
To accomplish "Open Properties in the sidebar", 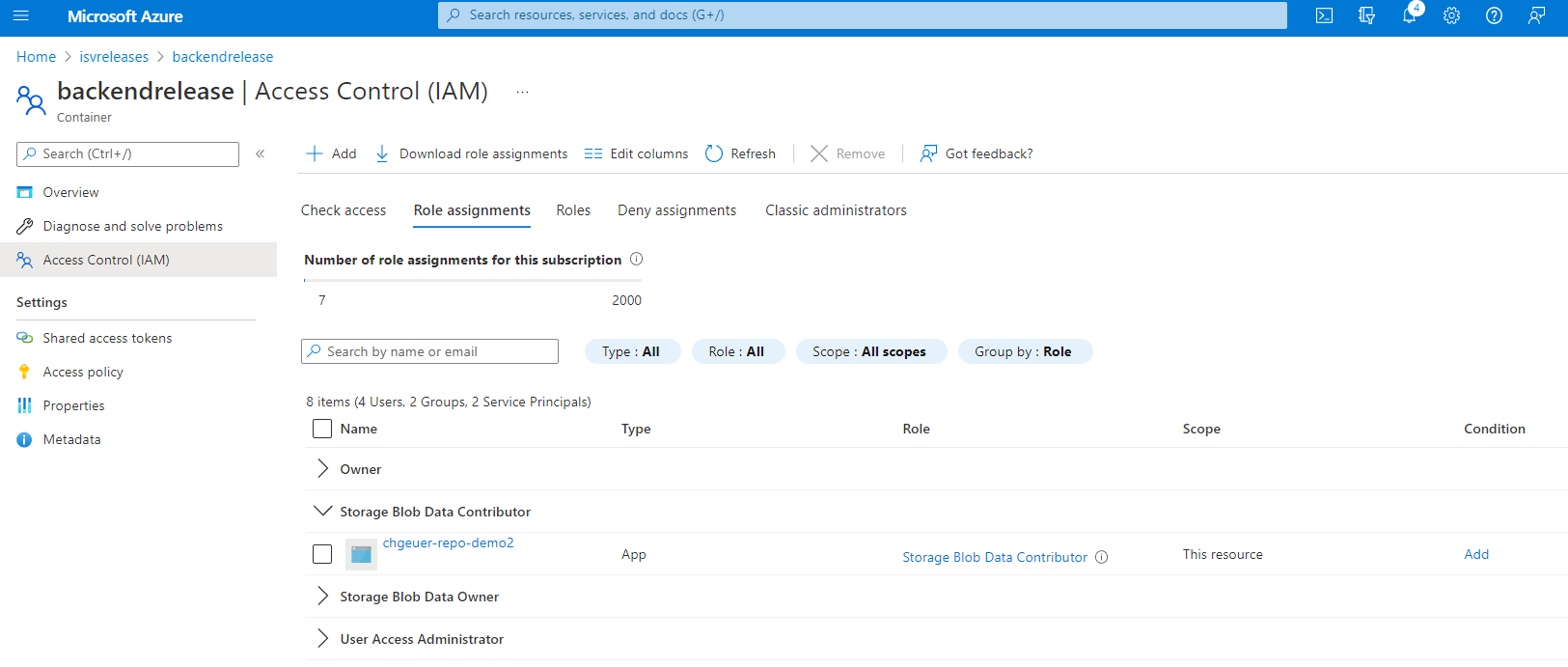I will 73,405.
